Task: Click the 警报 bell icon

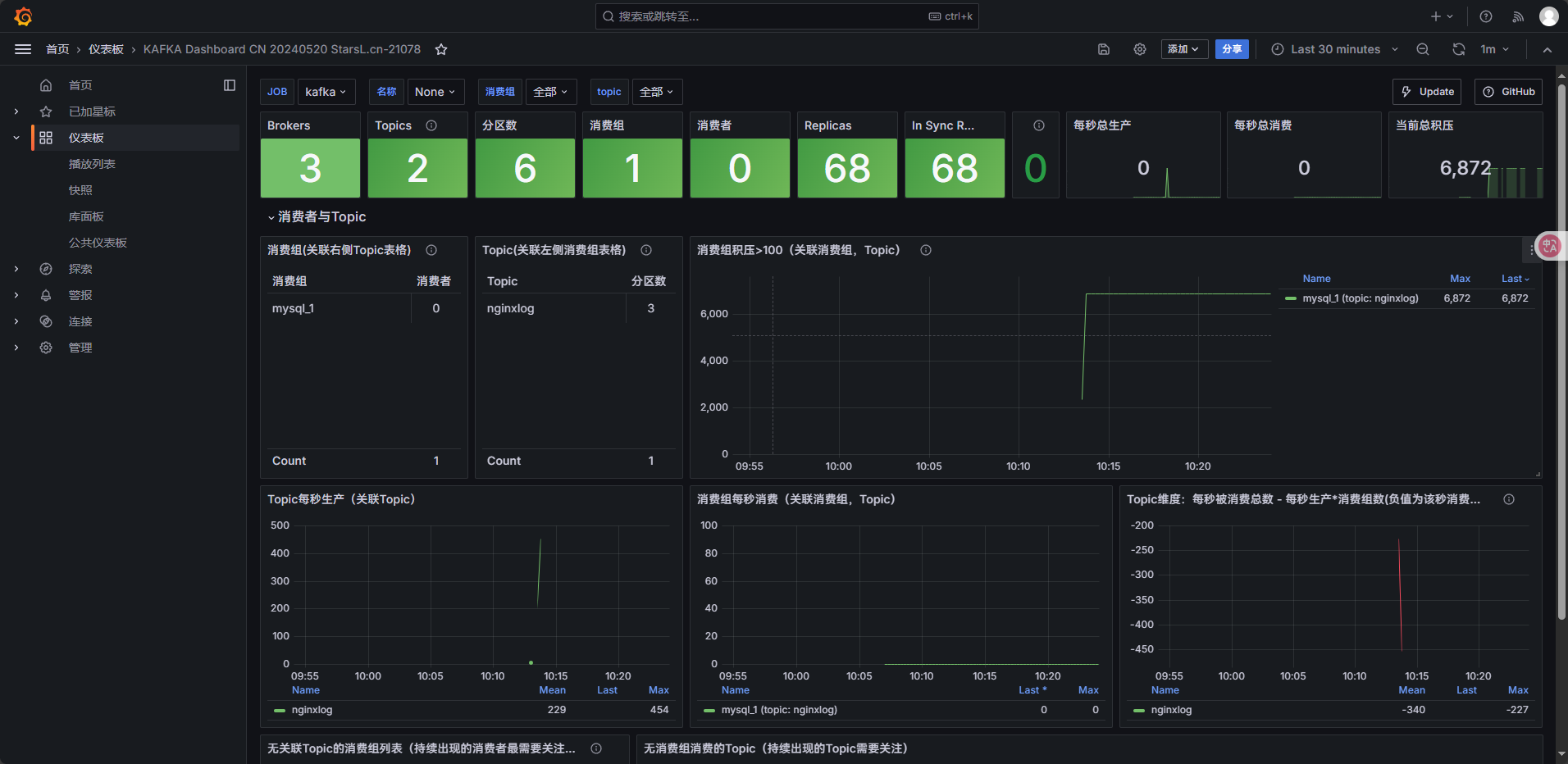Action: [x=46, y=295]
